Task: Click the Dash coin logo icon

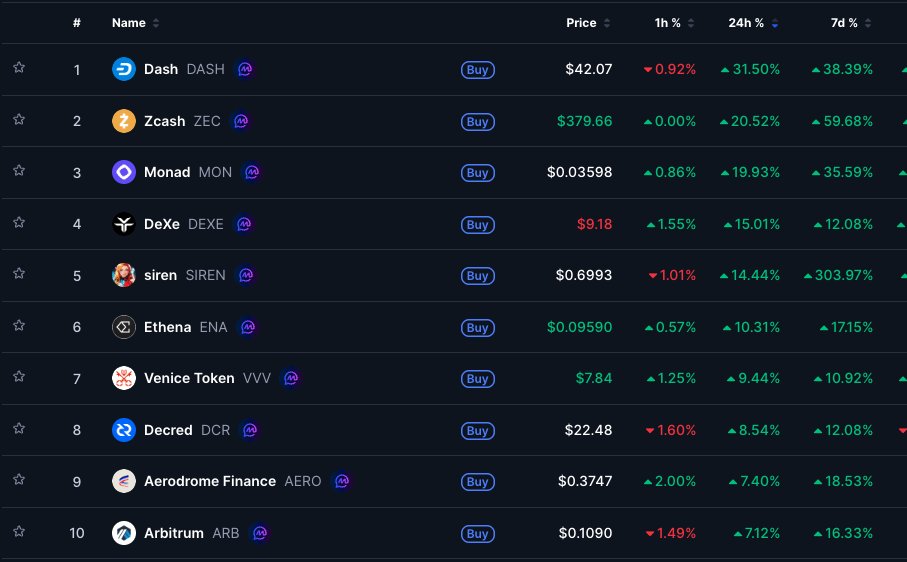Action: 123,70
